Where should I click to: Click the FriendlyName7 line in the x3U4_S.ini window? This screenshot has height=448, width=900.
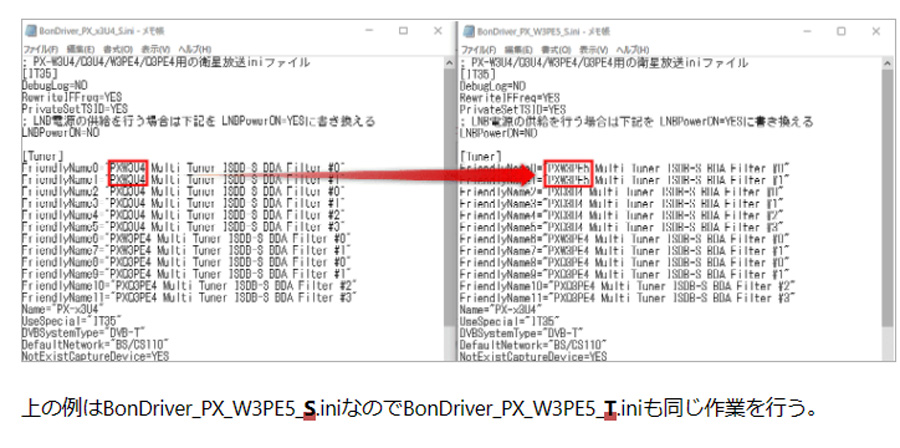tap(187, 250)
